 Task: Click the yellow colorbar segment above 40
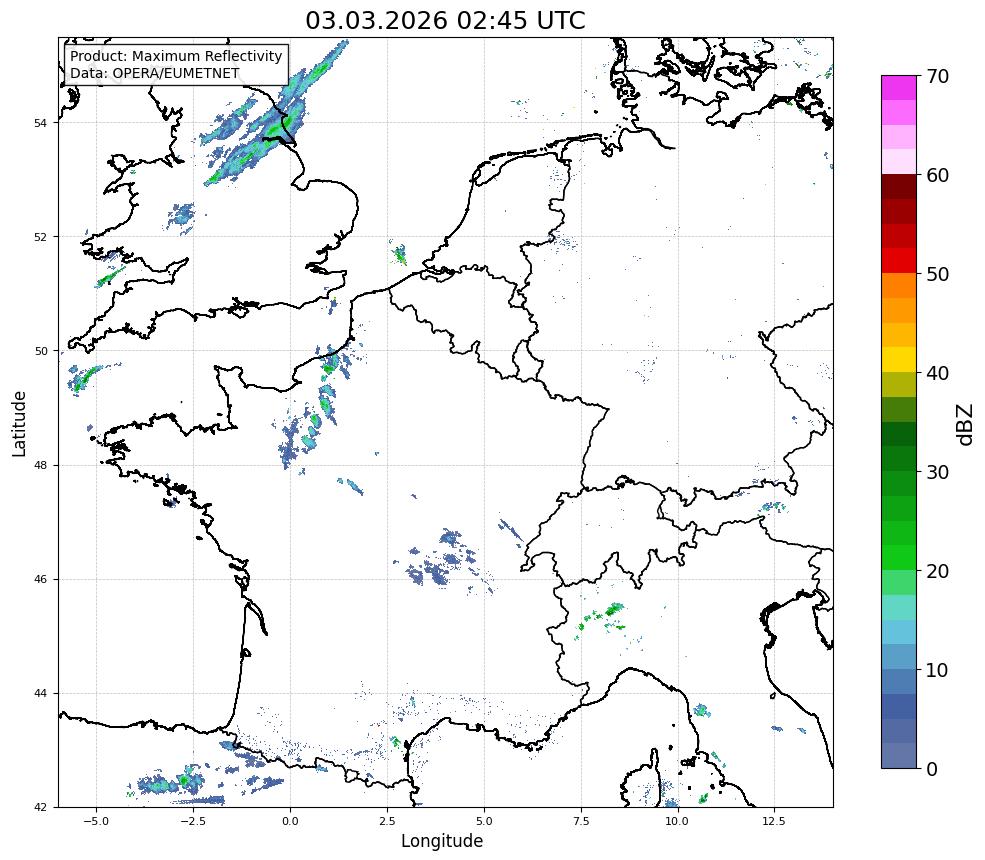pyautogui.click(x=899, y=360)
